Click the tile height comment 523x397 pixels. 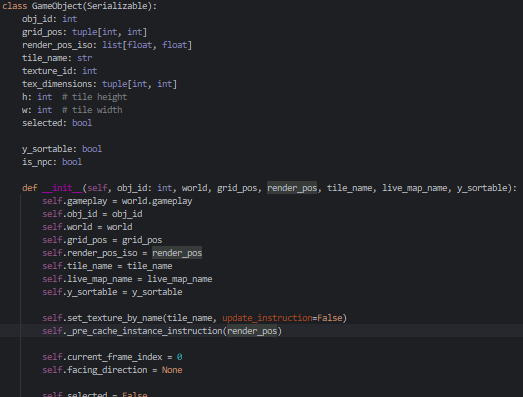point(95,97)
